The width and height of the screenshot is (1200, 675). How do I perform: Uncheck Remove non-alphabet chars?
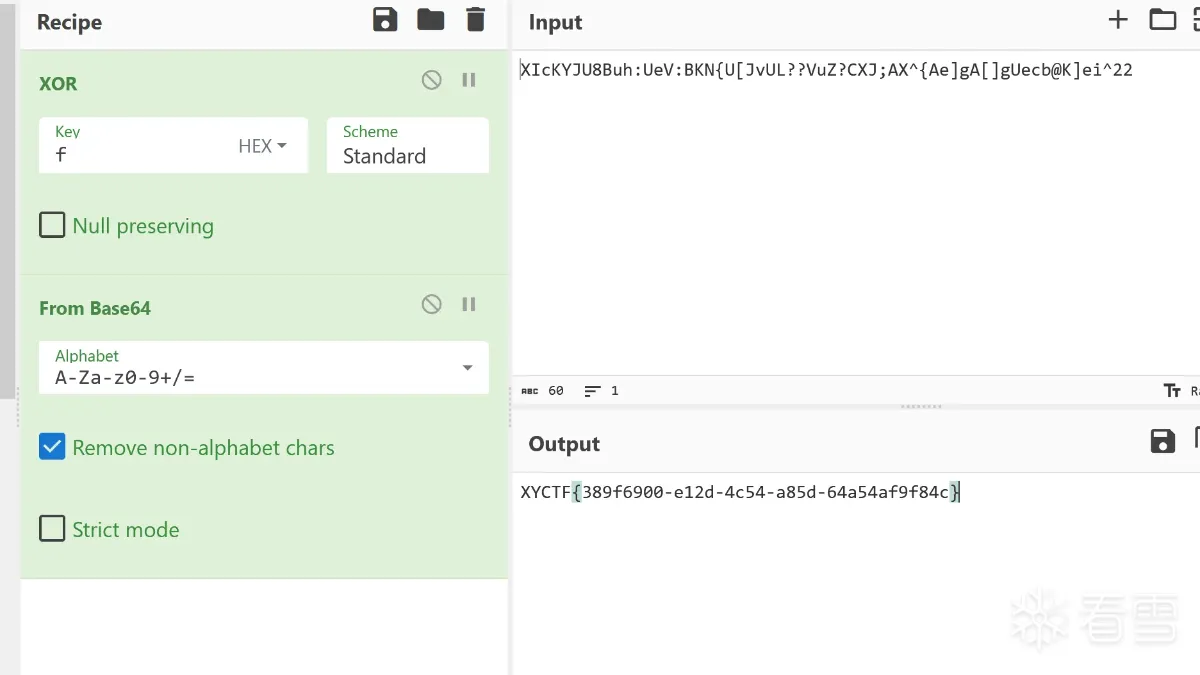[52, 447]
